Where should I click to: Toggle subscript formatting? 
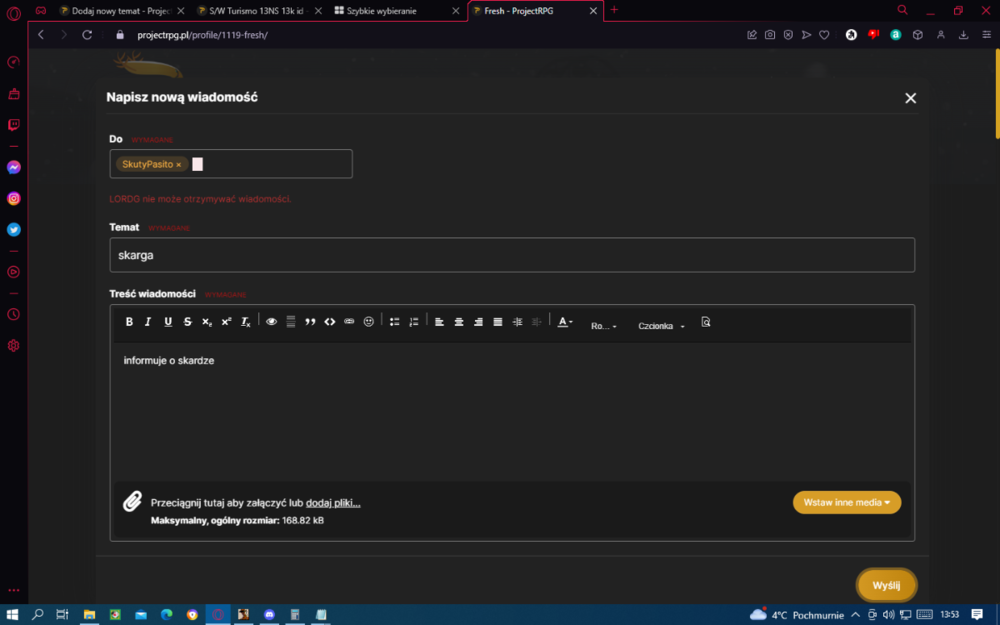pyautogui.click(x=207, y=322)
